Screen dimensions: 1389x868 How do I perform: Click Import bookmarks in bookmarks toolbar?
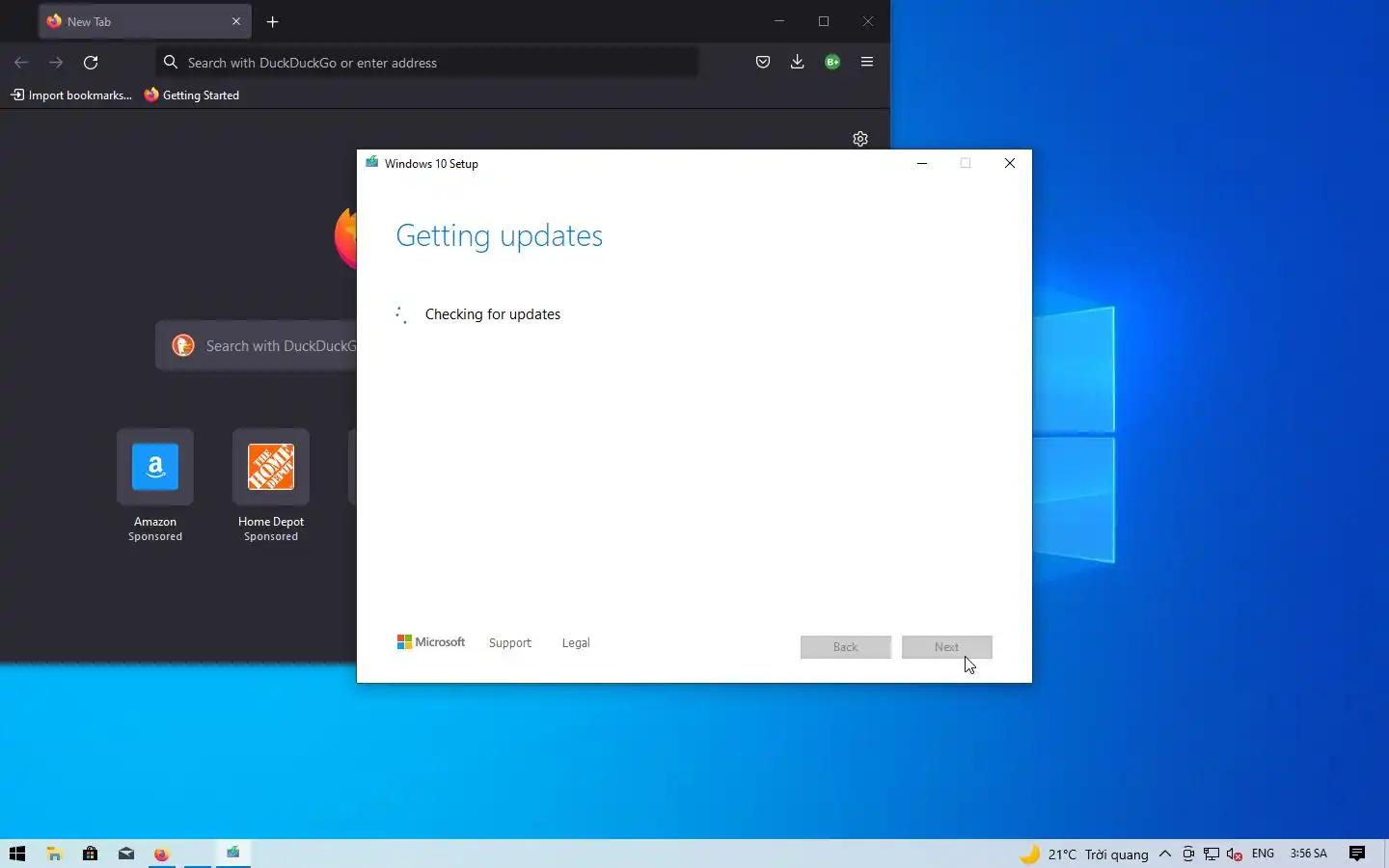[71, 95]
